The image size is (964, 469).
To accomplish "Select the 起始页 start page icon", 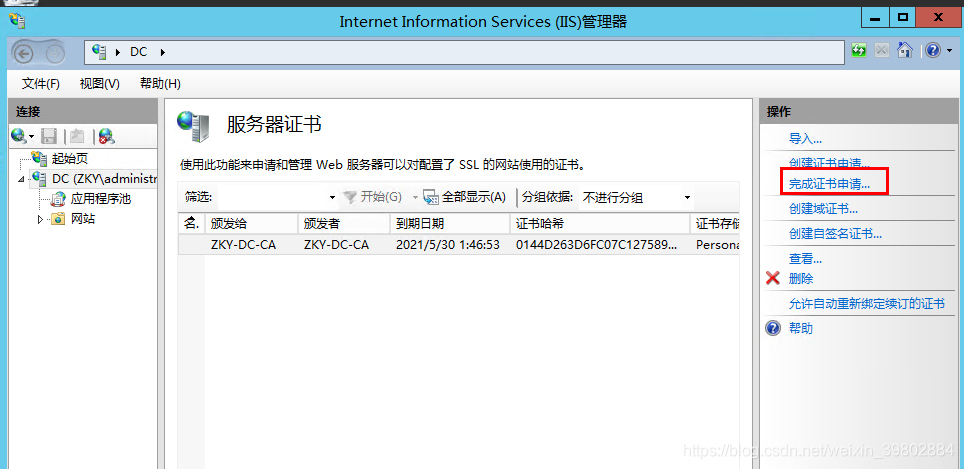I will click(39, 159).
